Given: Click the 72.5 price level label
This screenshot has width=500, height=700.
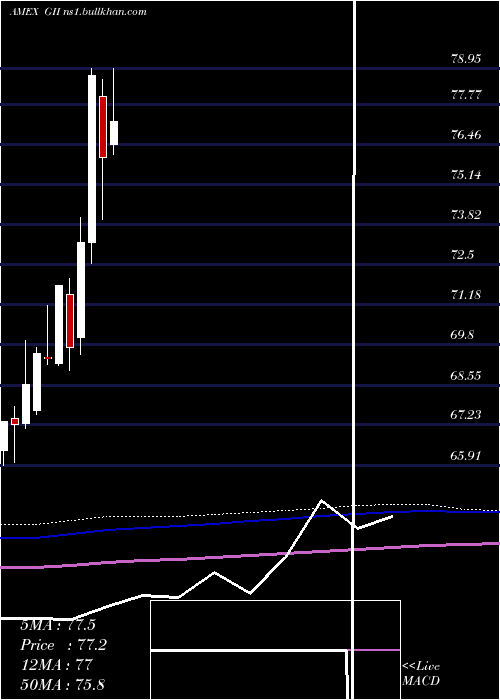Looking at the screenshot, I should [462, 255].
